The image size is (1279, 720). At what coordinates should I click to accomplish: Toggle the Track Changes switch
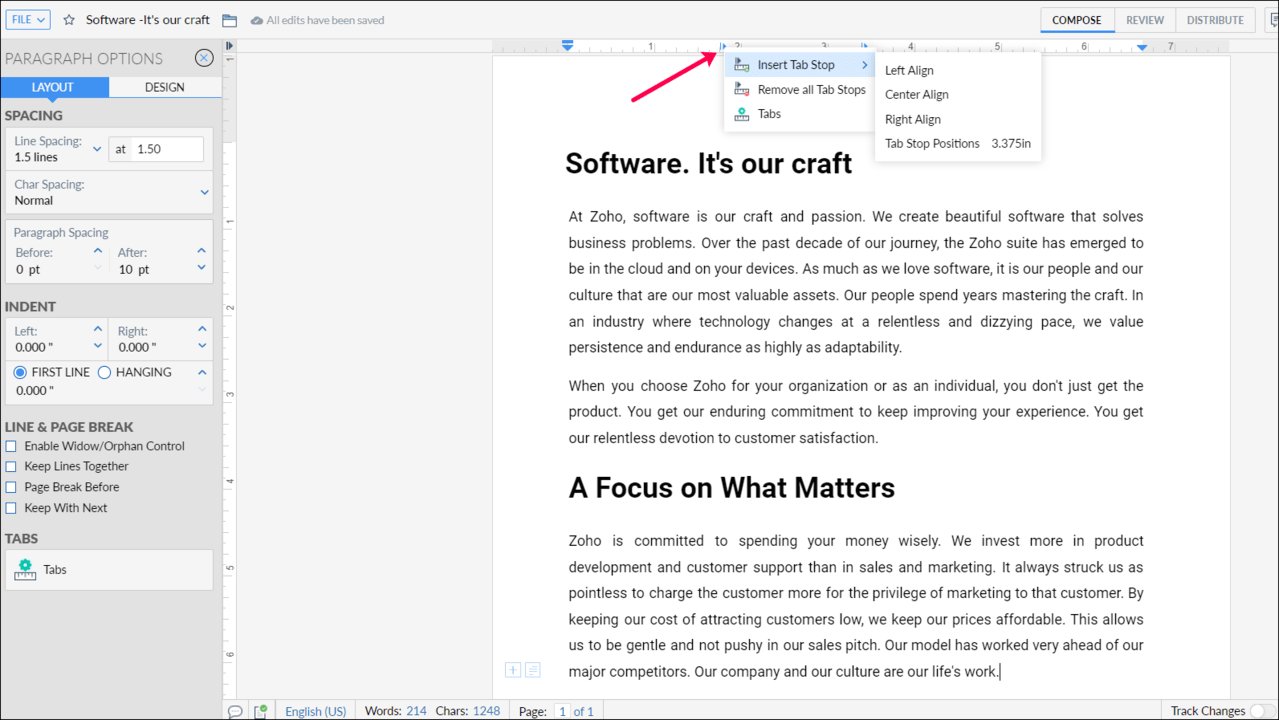point(1263,711)
